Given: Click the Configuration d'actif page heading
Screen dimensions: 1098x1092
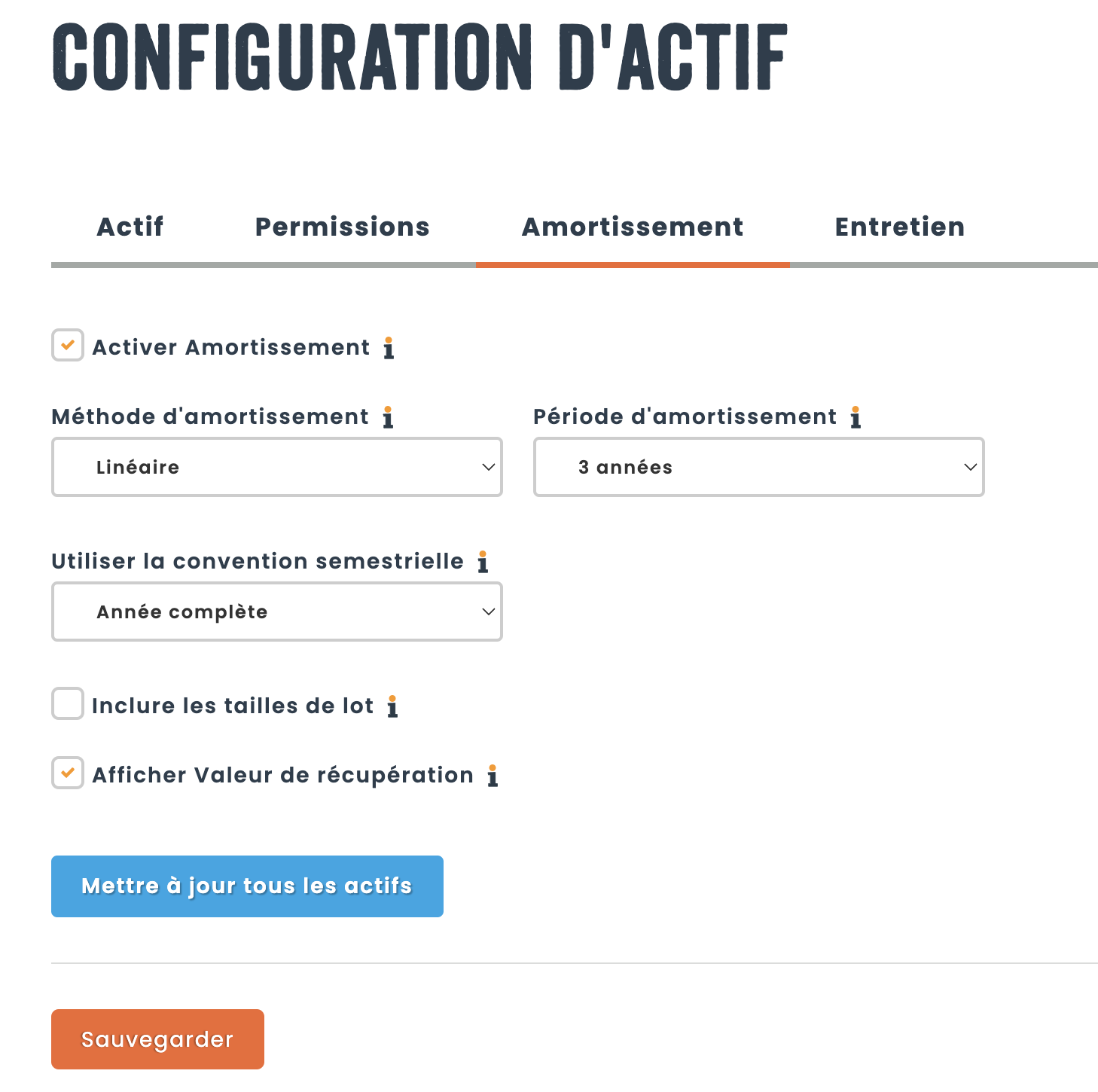Looking at the screenshot, I should (x=420, y=57).
